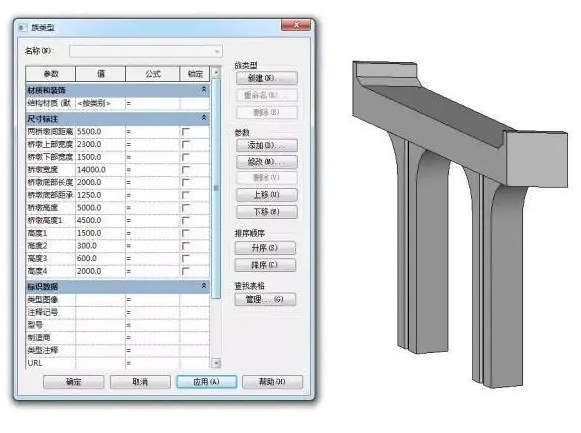Select the 4500.0 value cell
Viewport: 581px width, 433px height.
pos(100,221)
